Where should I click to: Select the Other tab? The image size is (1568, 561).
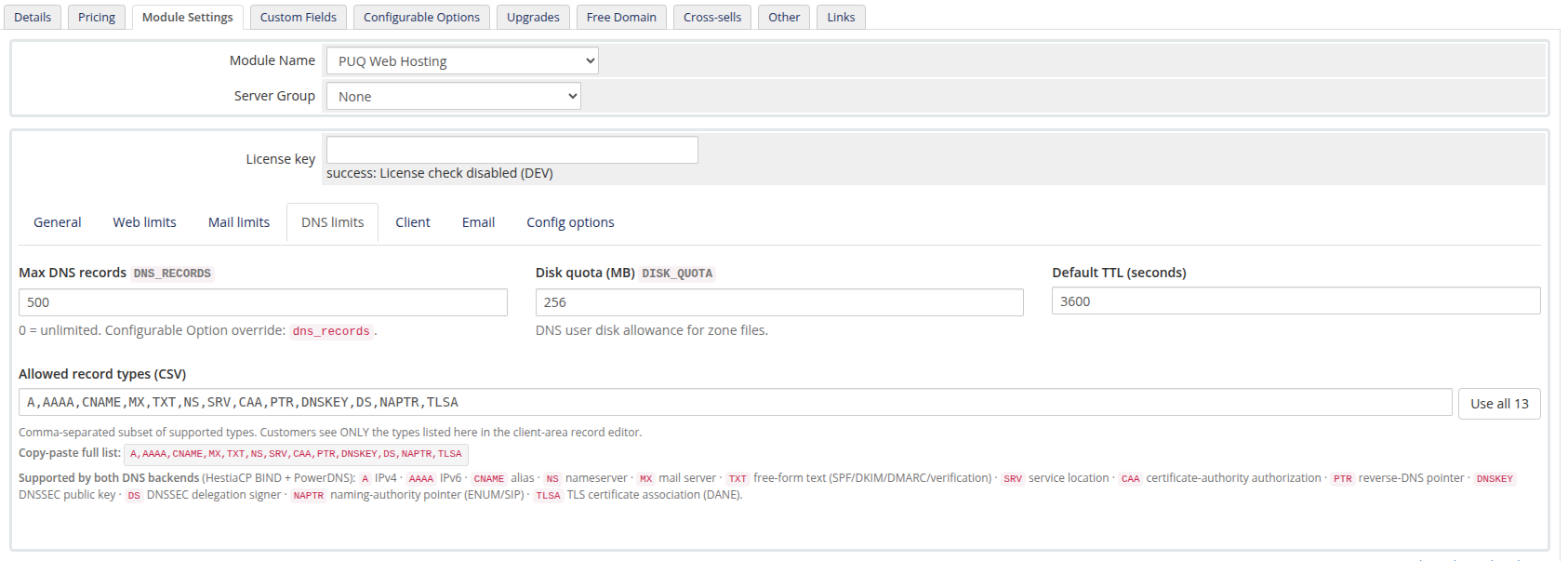click(x=784, y=17)
